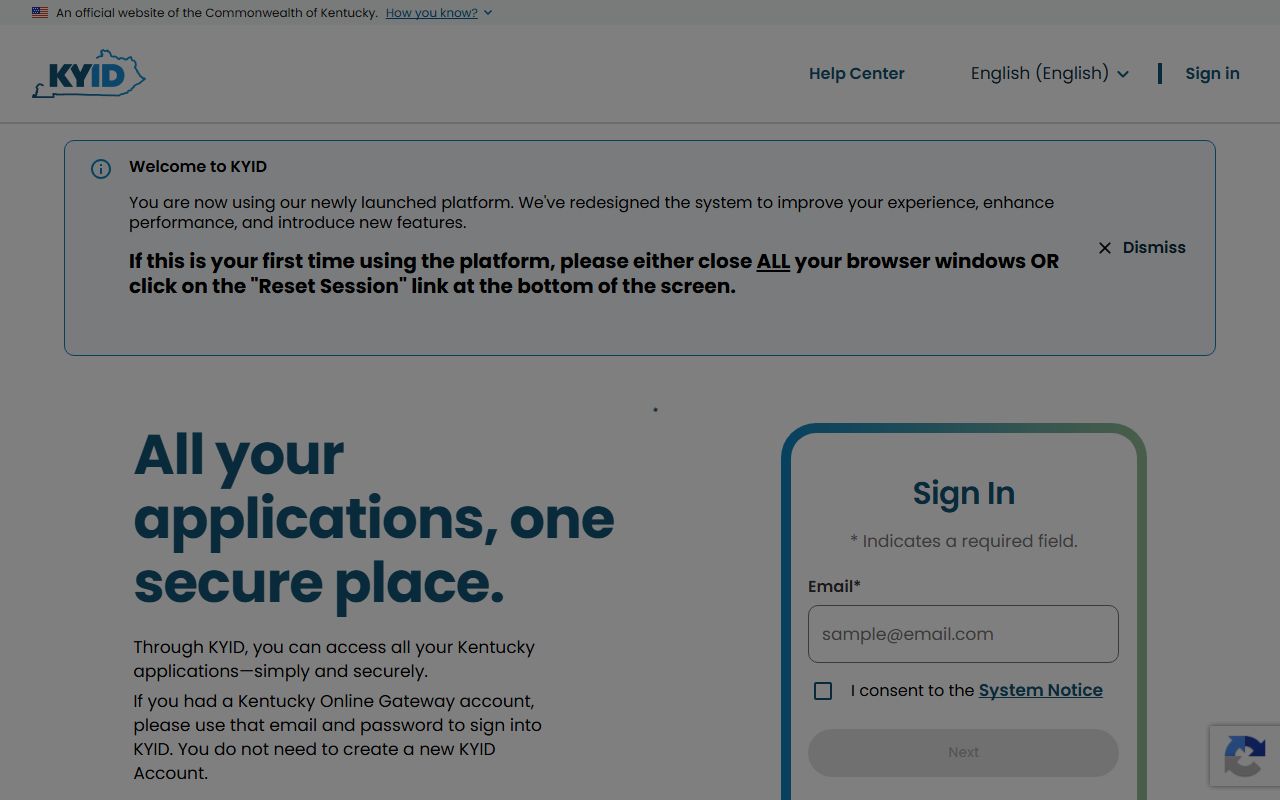Focus the Email input field
Viewport: 1280px width, 800px height.
(x=963, y=634)
